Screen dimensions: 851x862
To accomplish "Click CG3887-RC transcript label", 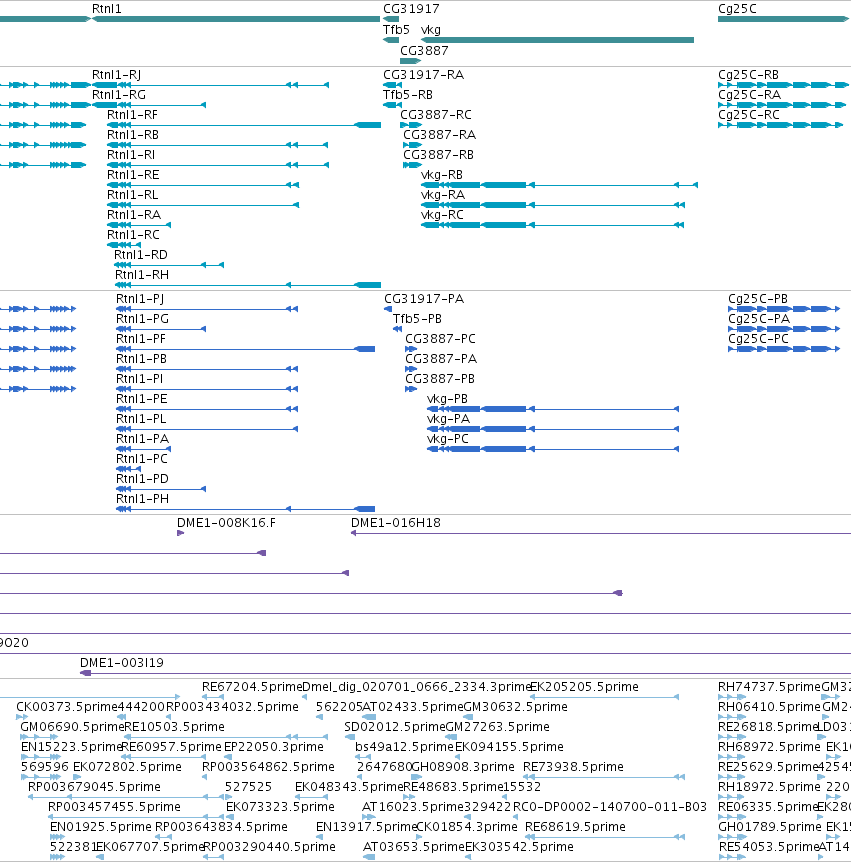I will point(436,115).
